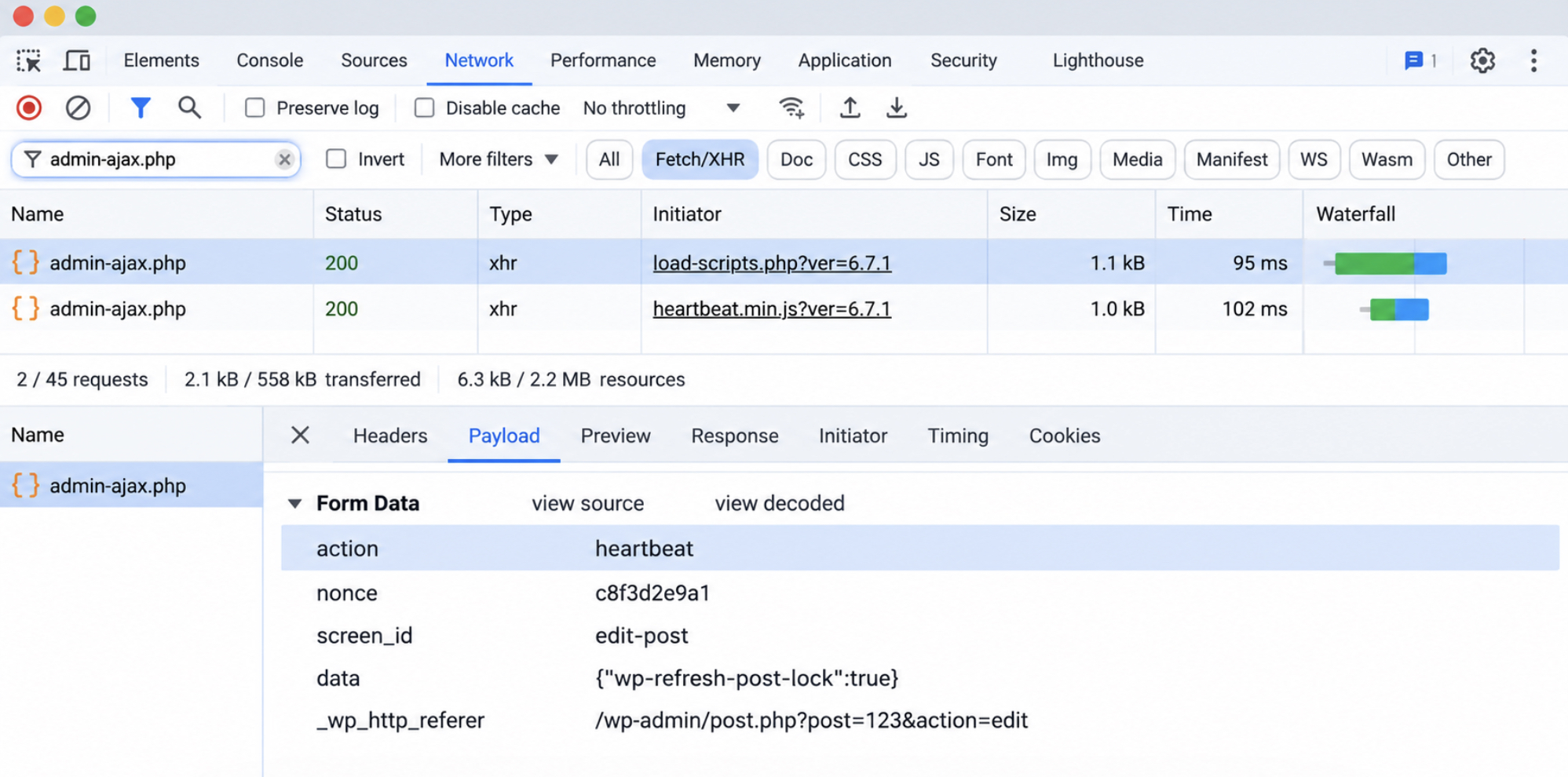The image size is (1568, 777).
Task: Toggle the device toolbar icon
Action: pyautogui.click(x=77, y=60)
